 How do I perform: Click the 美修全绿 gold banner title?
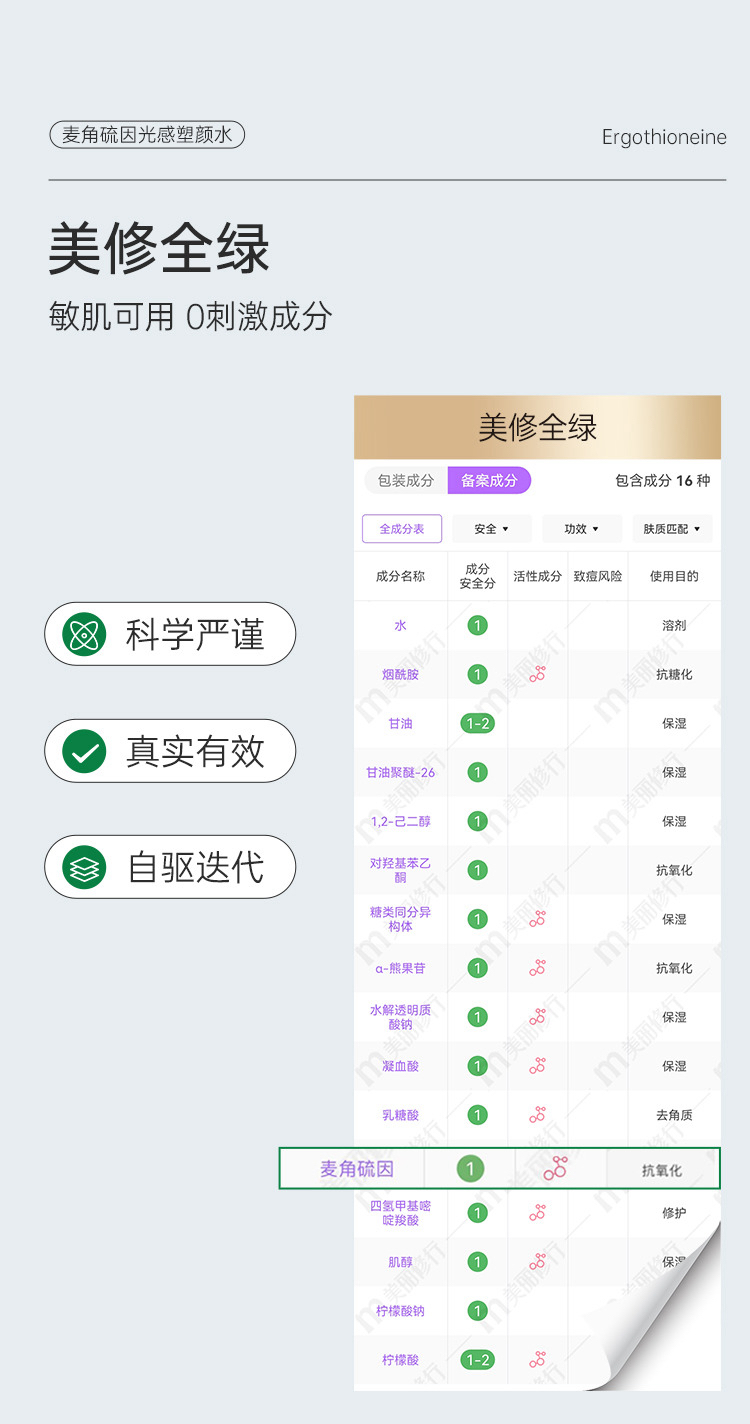click(537, 428)
